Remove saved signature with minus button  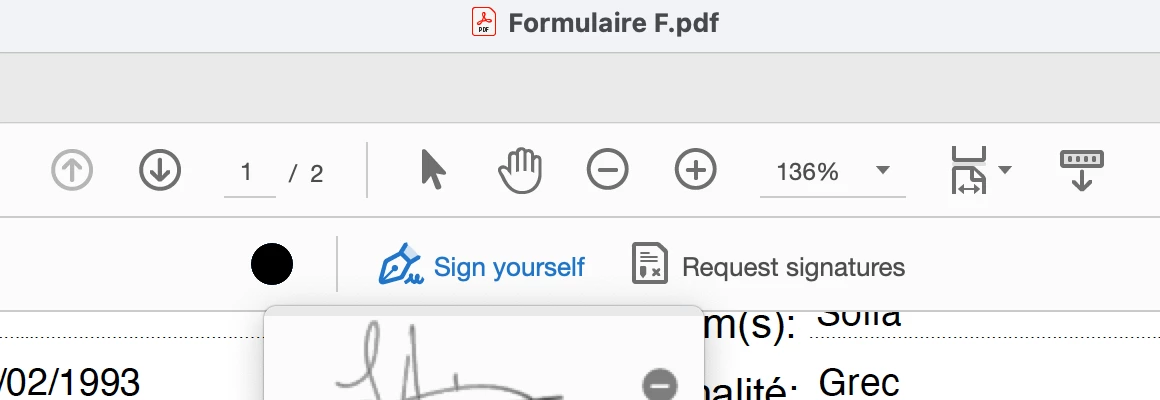pos(659,384)
